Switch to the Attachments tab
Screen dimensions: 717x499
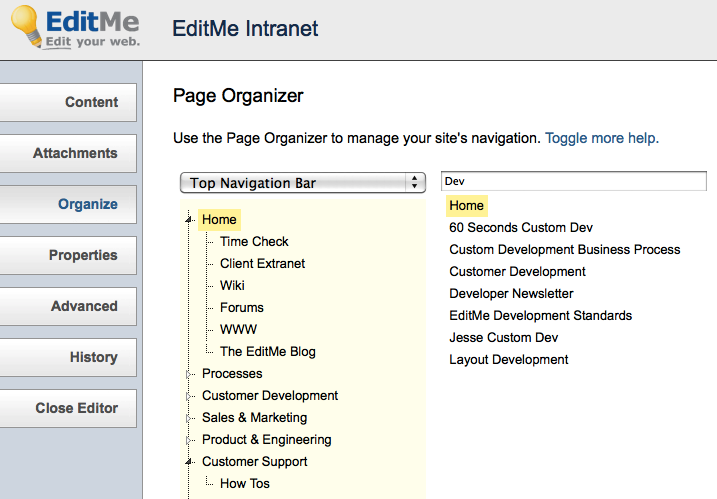(68, 153)
